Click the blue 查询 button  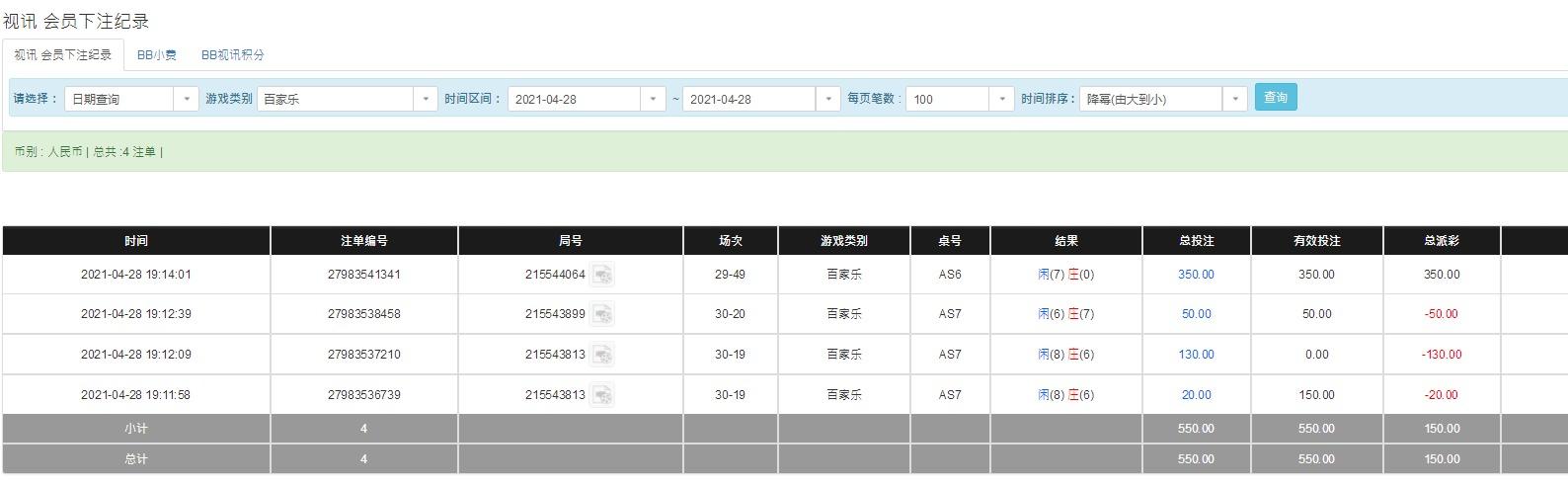tap(1276, 98)
